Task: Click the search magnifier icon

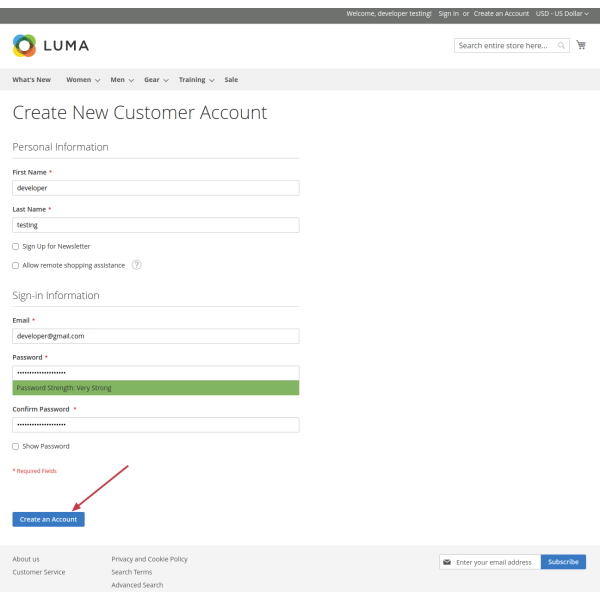Action: click(562, 45)
